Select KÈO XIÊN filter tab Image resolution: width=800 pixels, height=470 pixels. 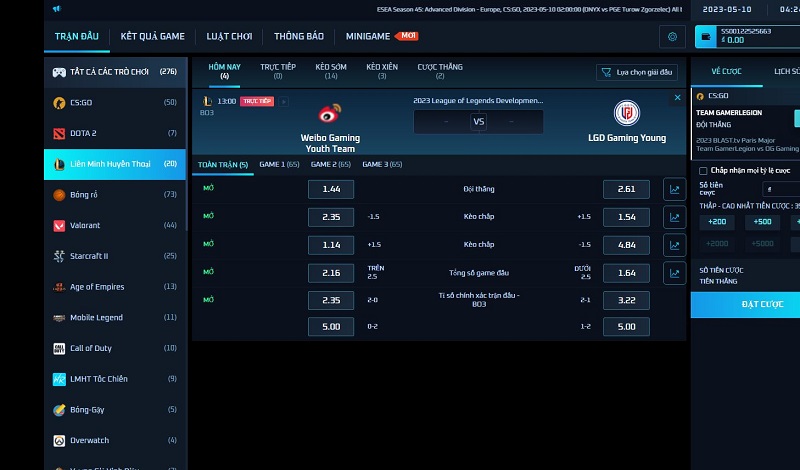tap(382, 71)
